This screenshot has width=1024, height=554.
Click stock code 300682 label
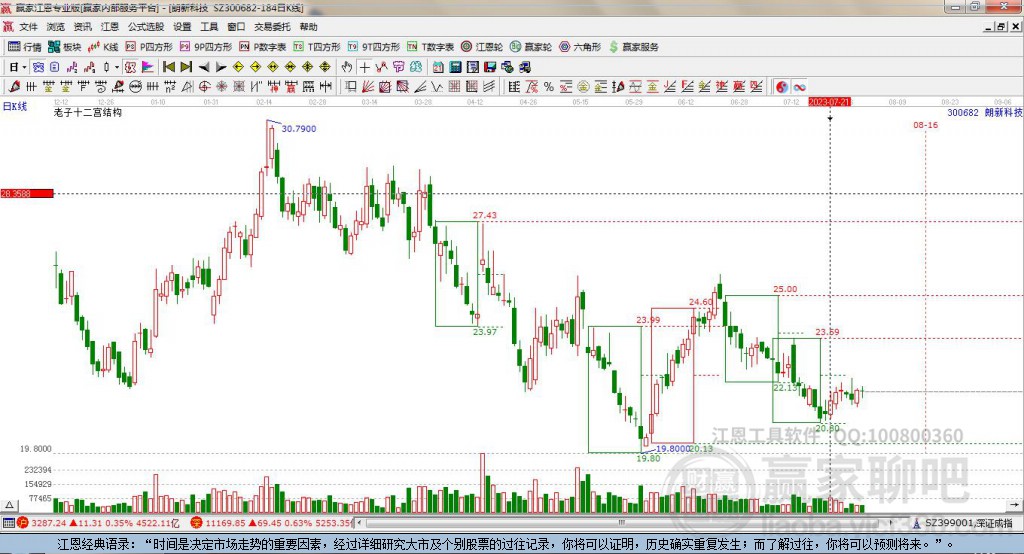point(963,112)
